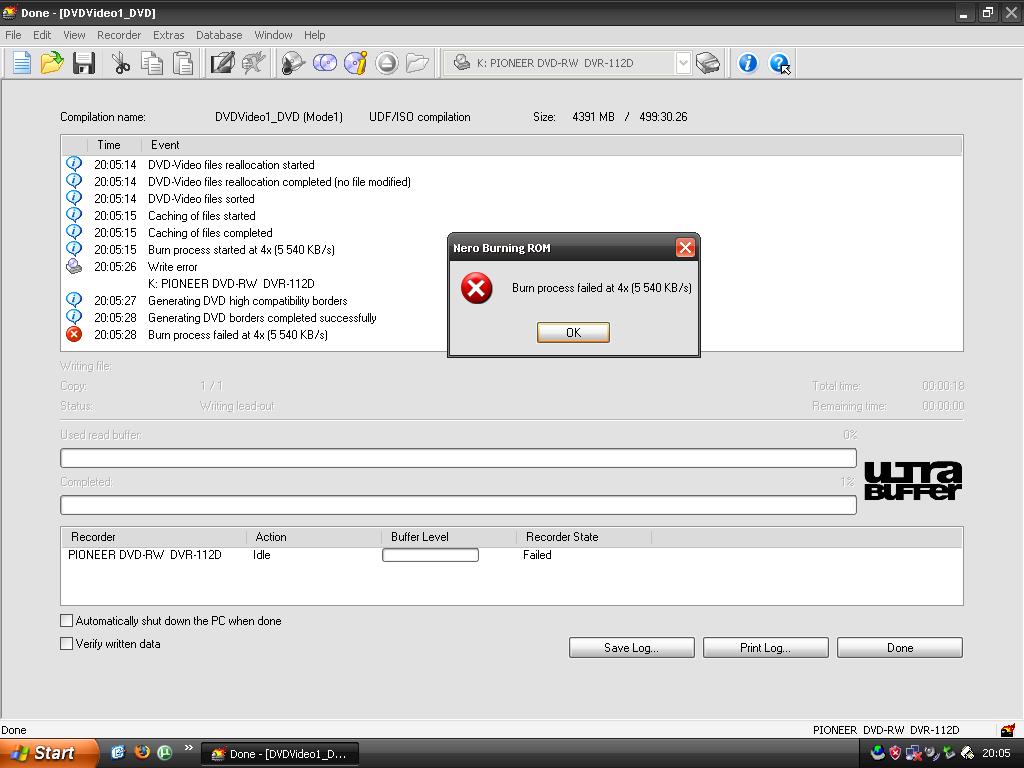Screen dimensions: 1024x768
Task: Open the Edit menu
Action: coord(42,35)
